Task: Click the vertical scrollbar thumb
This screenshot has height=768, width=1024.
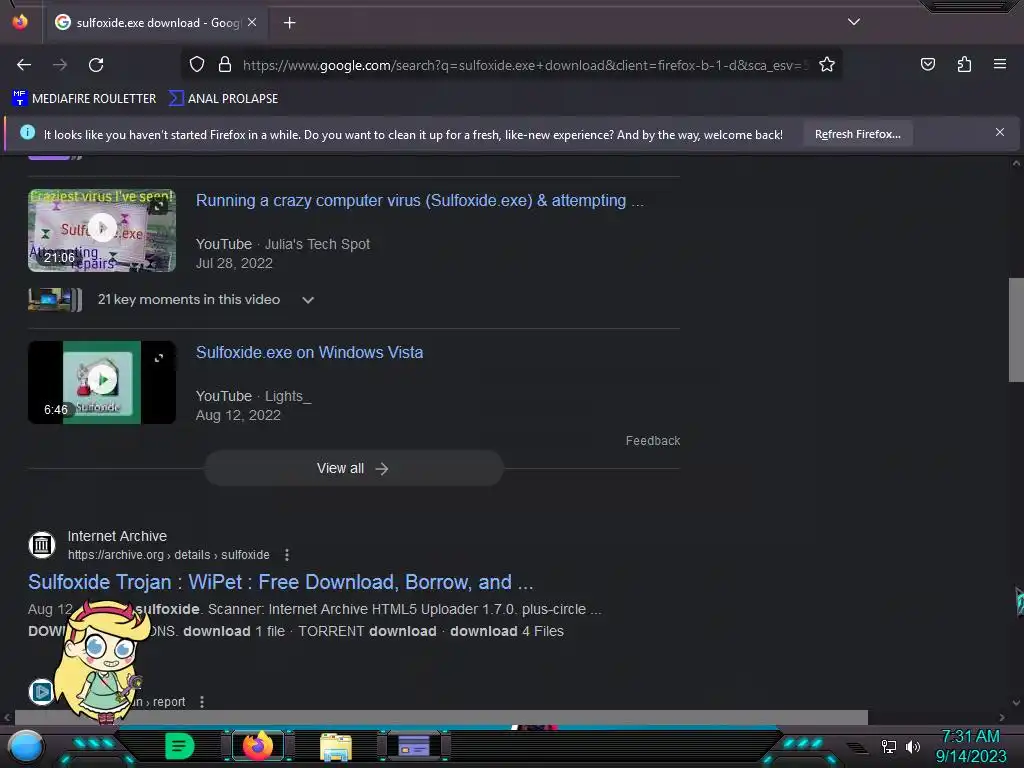Action: pos(1016,329)
